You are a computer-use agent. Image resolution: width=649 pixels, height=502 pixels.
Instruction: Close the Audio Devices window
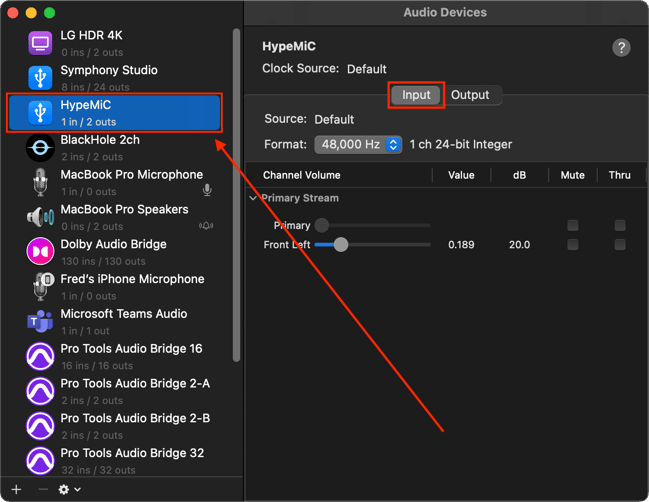(x=13, y=13)
